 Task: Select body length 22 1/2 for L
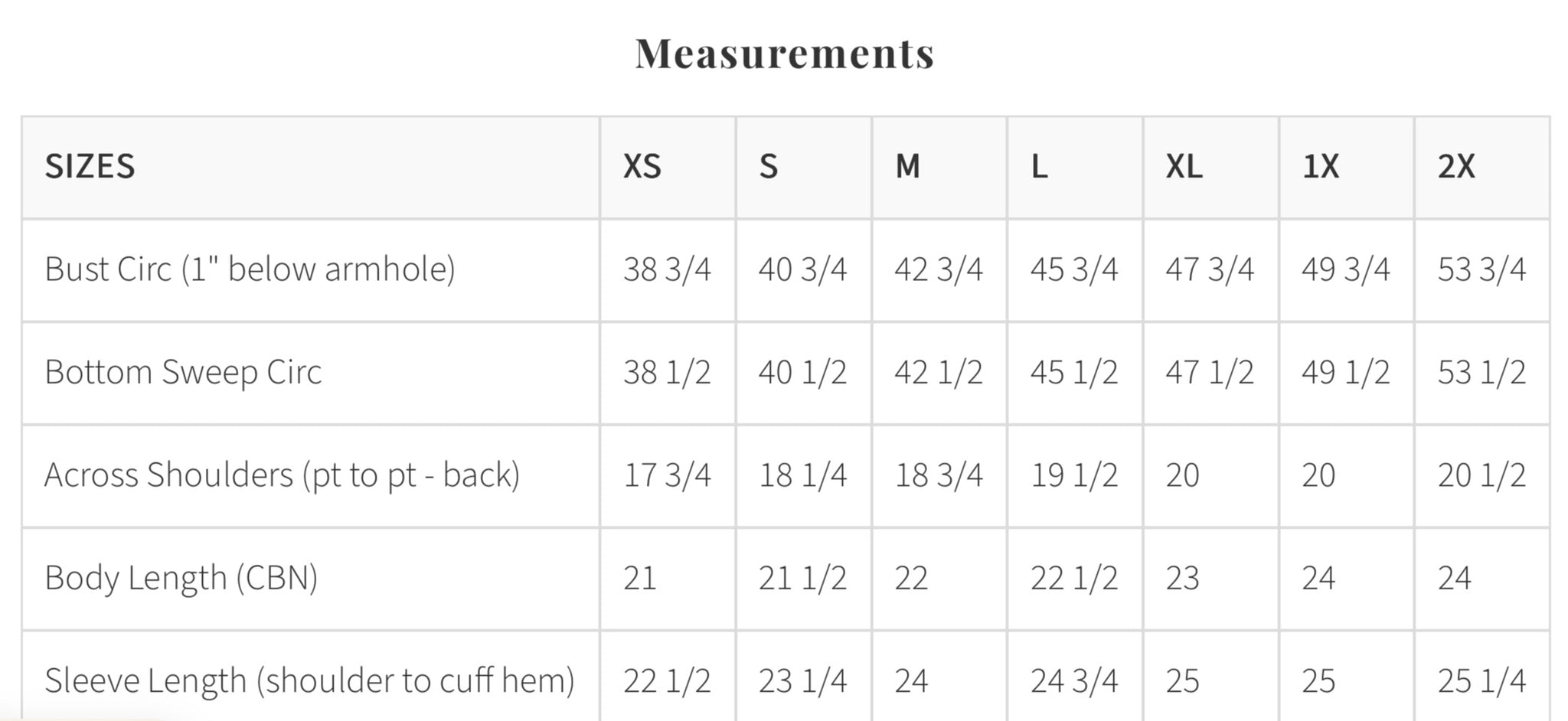coord(1073,578)
